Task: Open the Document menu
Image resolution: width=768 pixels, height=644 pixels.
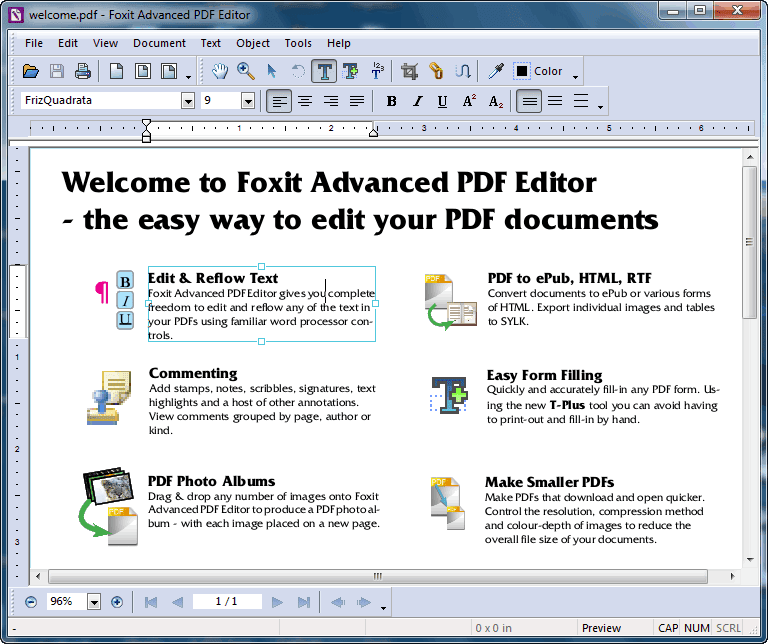Action: pyautogui.click(x=159, y=43)
